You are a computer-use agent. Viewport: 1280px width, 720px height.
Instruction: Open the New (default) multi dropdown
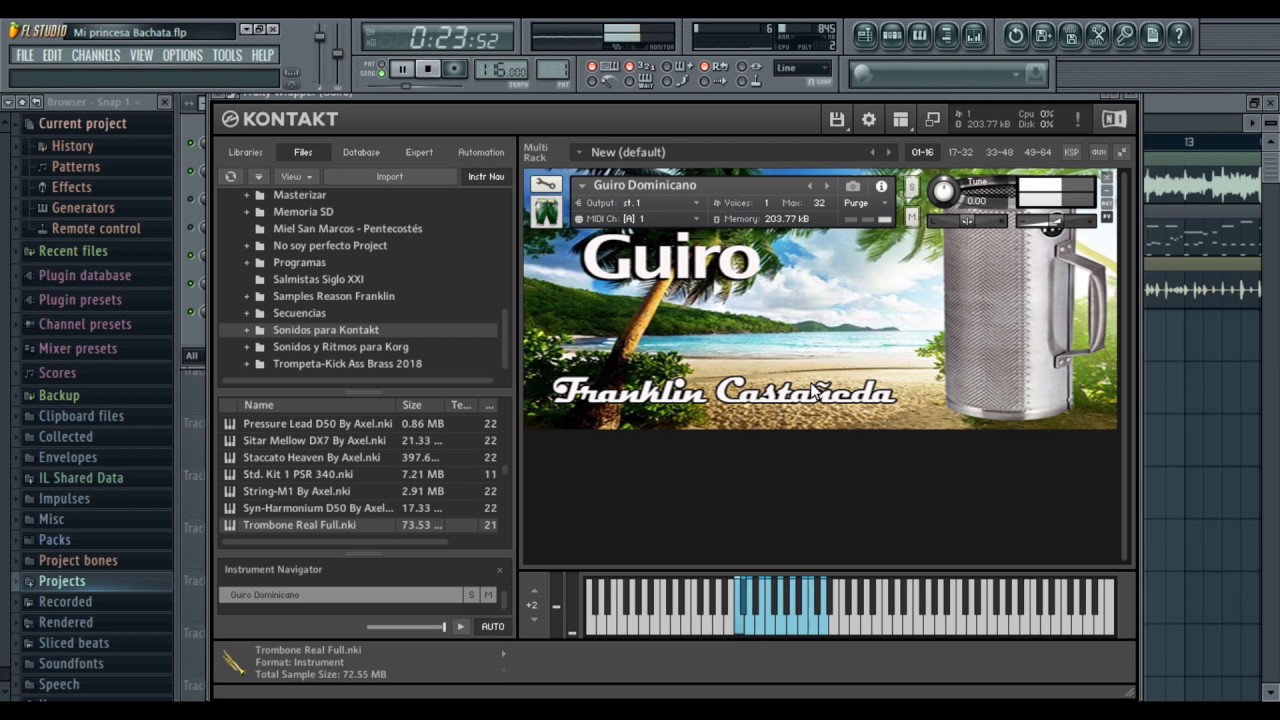click(578, 152)
